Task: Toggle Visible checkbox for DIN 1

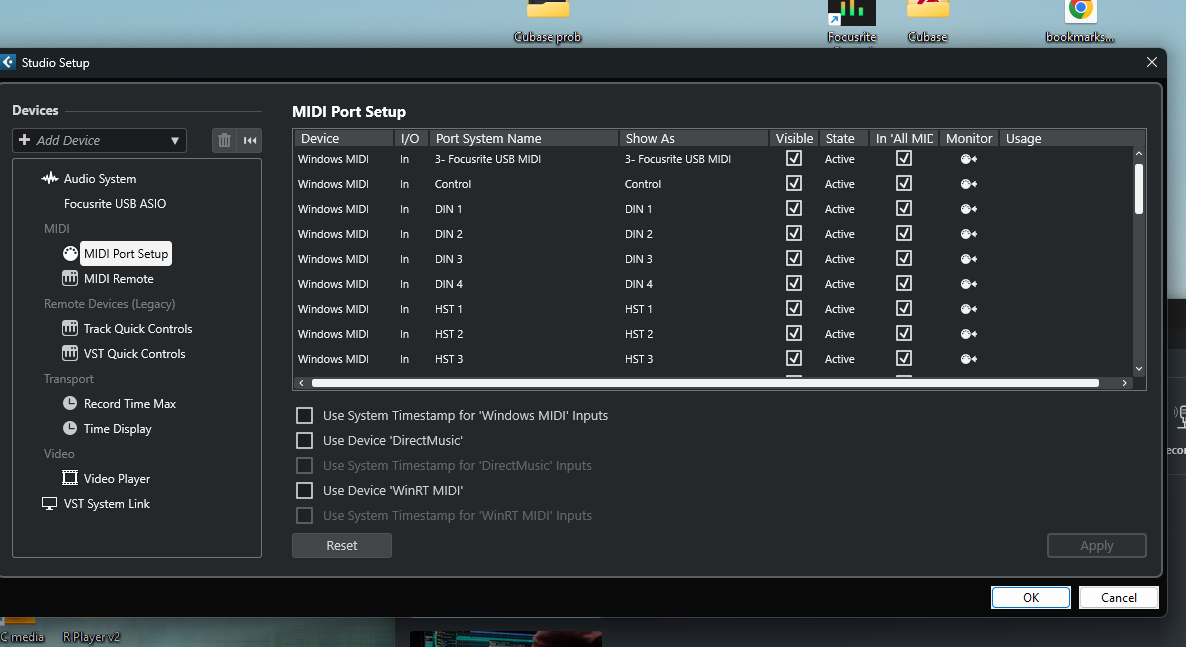Action: tap(793, 208)
